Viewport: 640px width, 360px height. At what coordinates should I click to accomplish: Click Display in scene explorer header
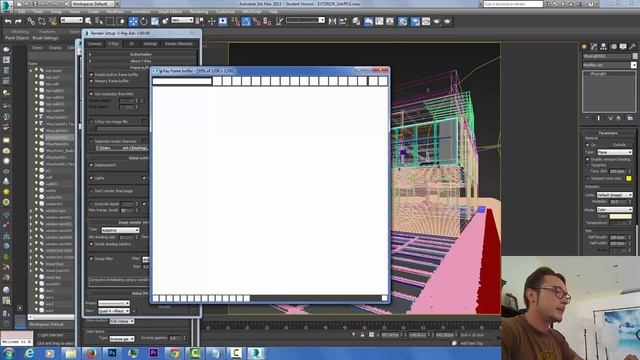point(55,48)
